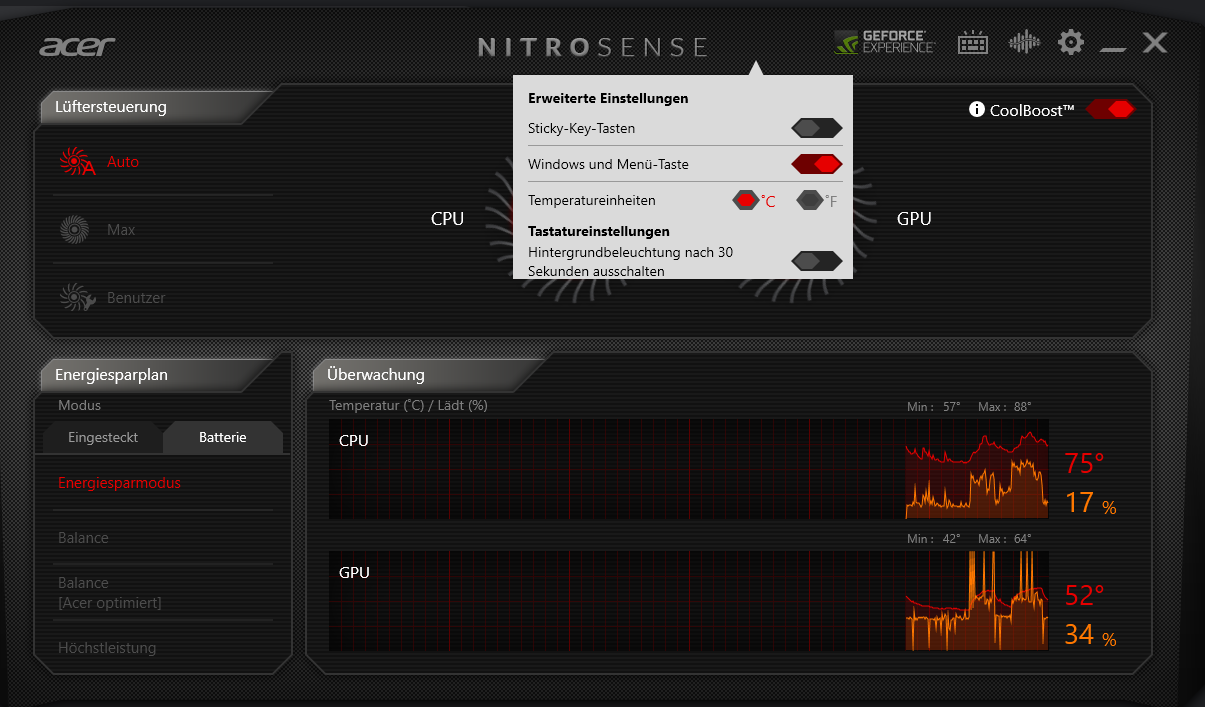
Task: Click the CoolBoost info icon
Action: [x=977, y=109]
